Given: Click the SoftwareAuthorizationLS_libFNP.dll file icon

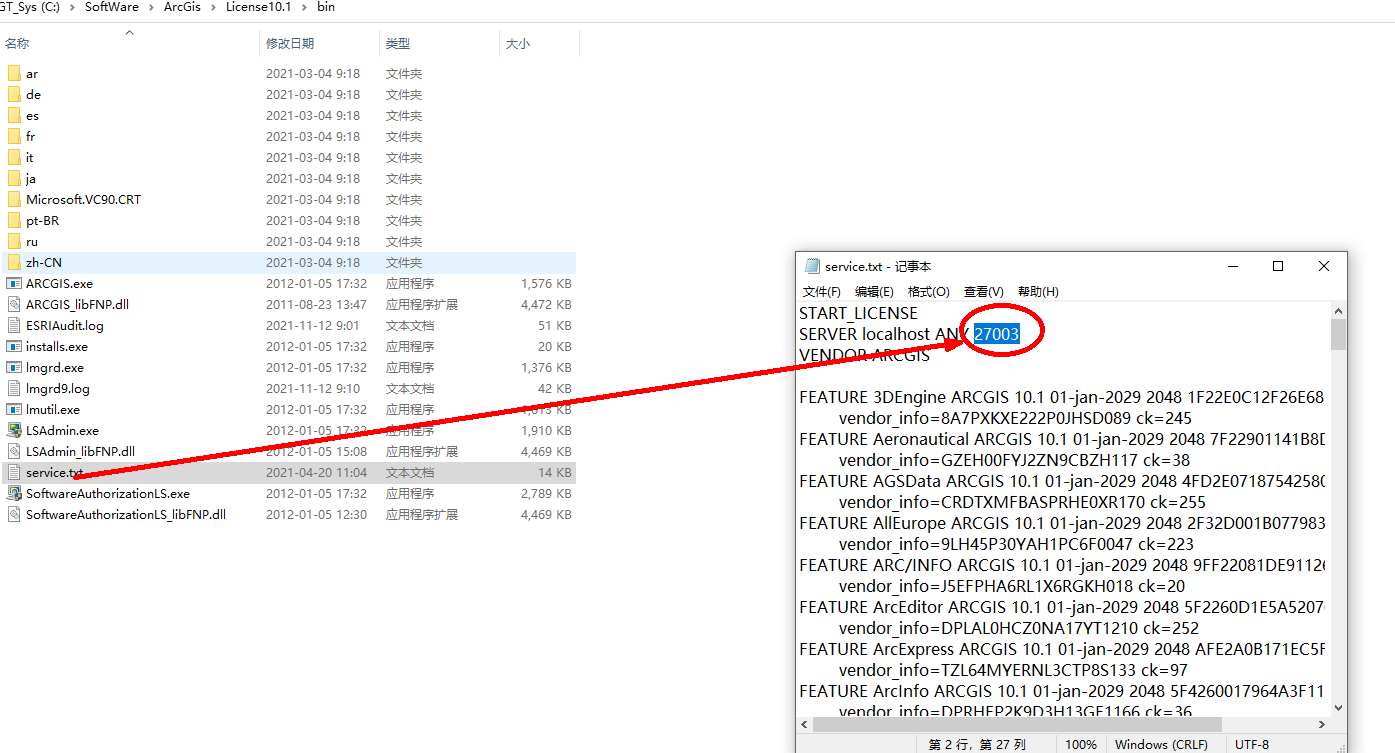Looking at the screenshot, I should pyautogui.click(x=14, y=514).
